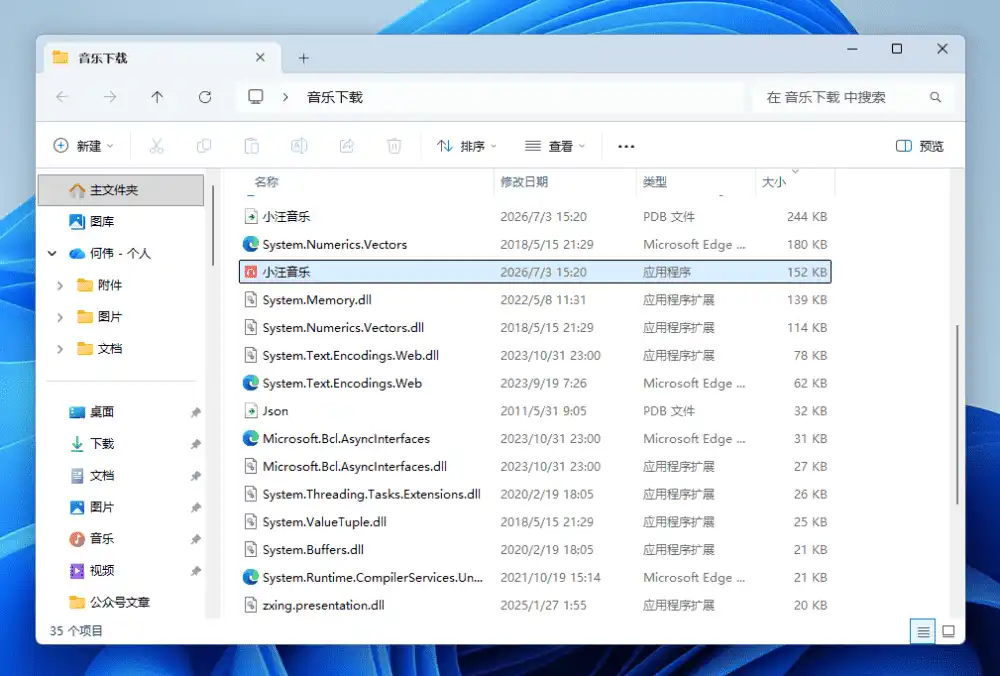The width and height of the screenshot is (1000, 676).
Task: Open 桌面 in quick access
Action: pyautogui.click(x=101, y=412)
